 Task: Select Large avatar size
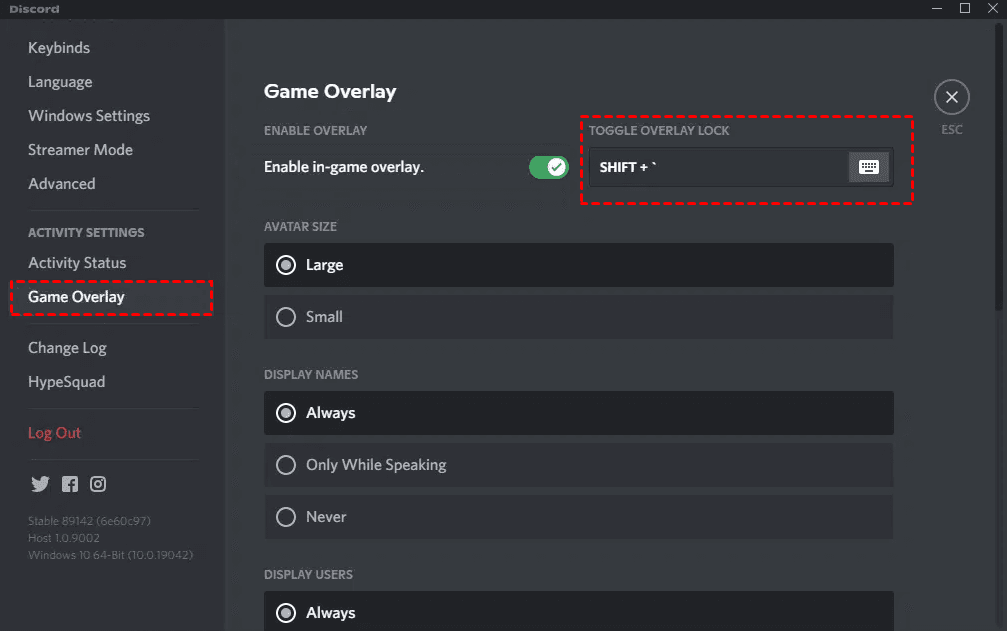pos(579,265)
